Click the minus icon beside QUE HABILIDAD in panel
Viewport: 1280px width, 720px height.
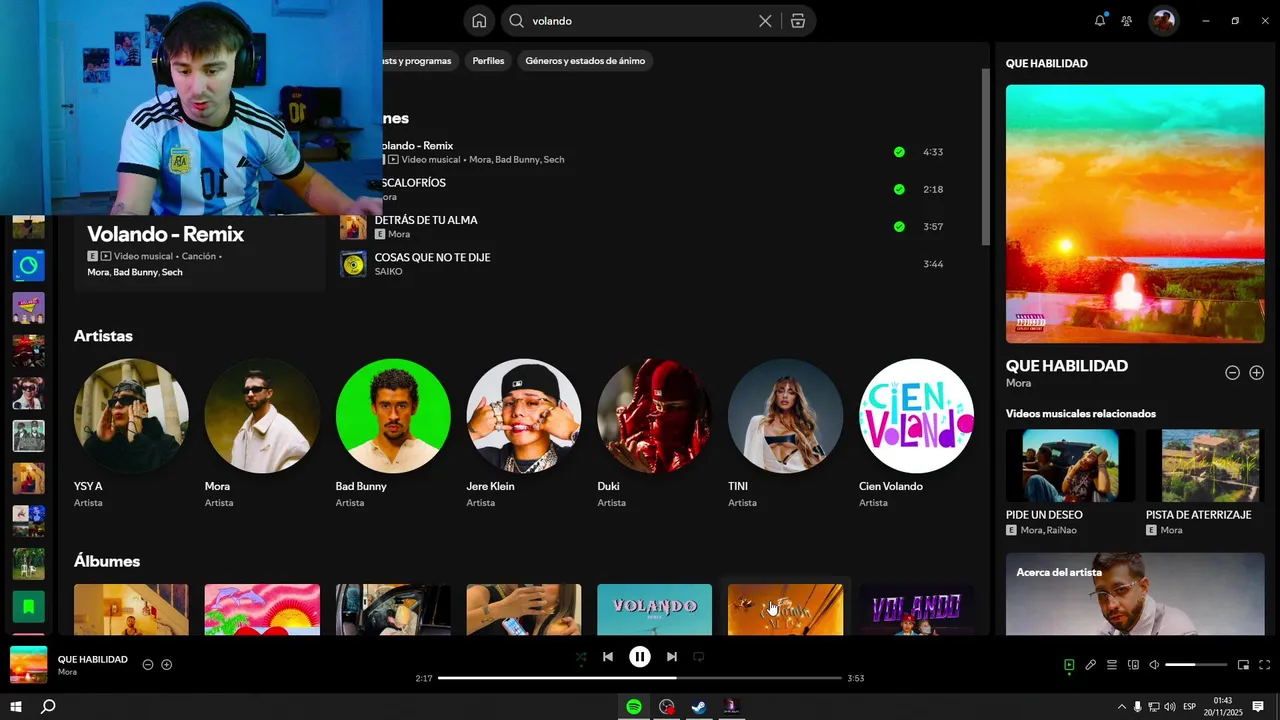[1232, 373]
